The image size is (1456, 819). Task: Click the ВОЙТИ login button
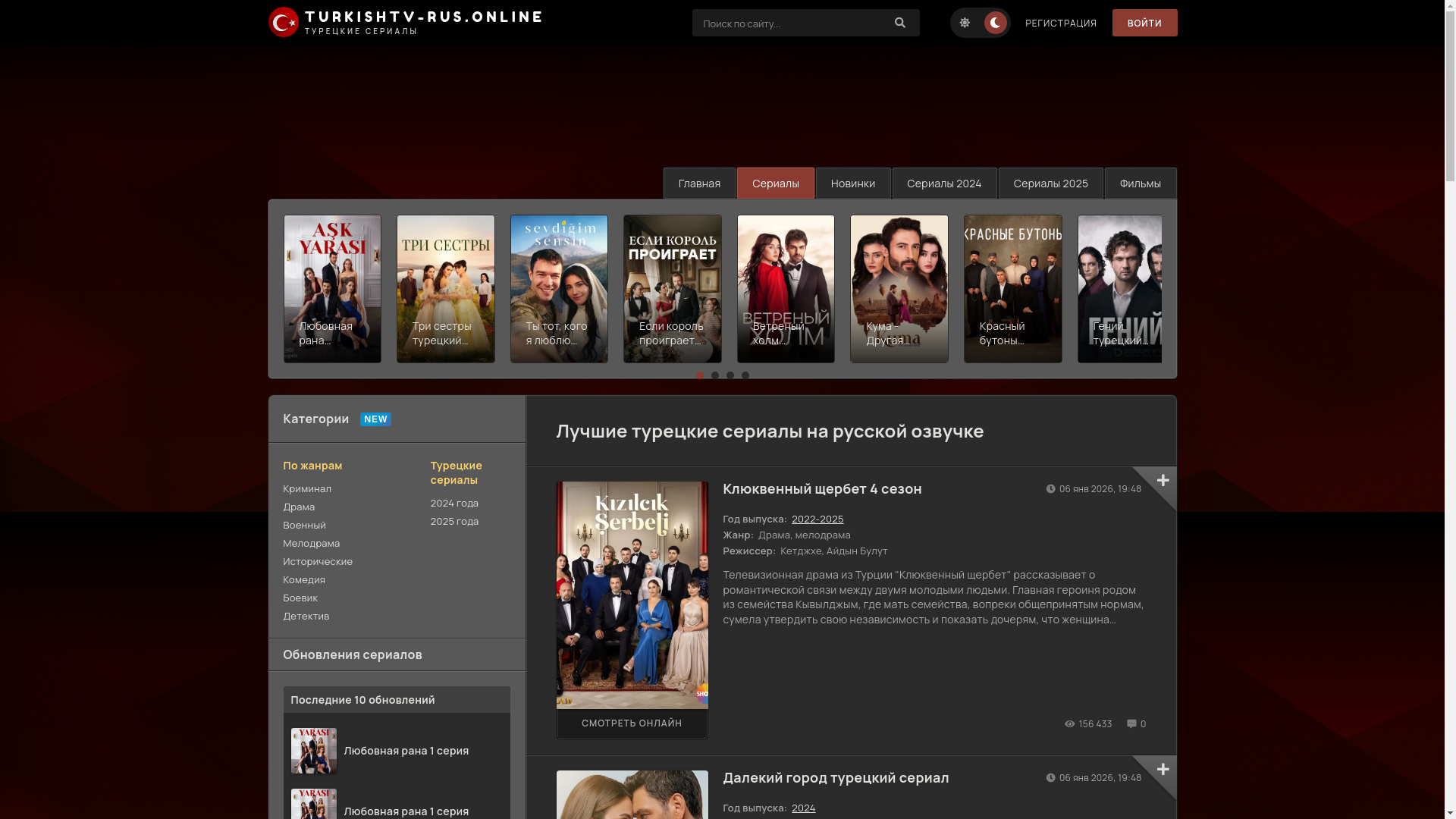coord(1144,23)
